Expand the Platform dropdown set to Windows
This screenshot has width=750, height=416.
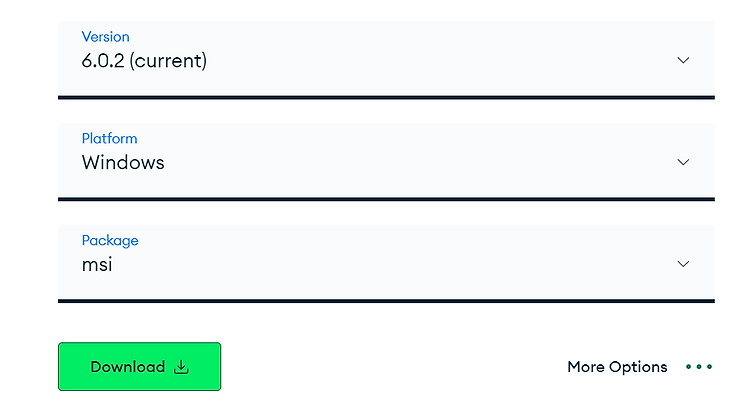(386, 161)
